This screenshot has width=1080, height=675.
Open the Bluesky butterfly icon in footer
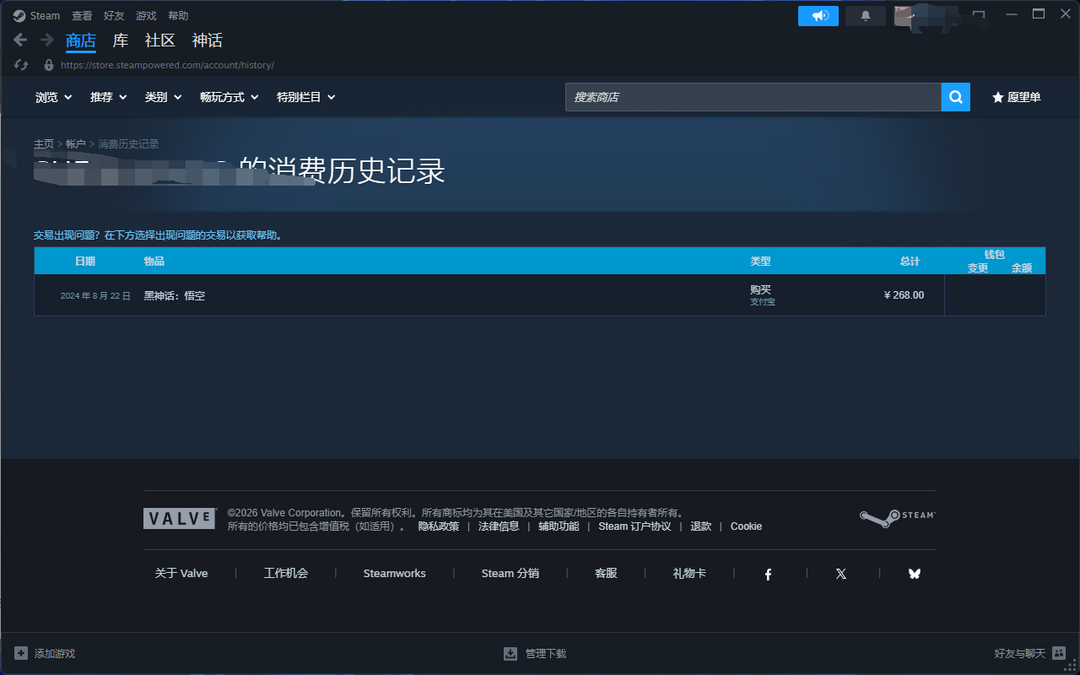coord(914,574)
